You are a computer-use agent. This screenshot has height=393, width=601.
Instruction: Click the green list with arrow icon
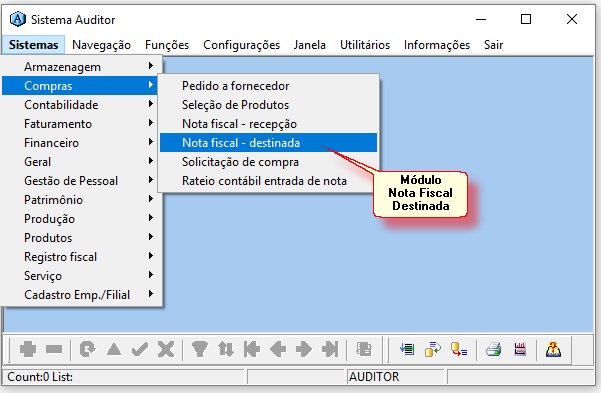coord(407,349)
